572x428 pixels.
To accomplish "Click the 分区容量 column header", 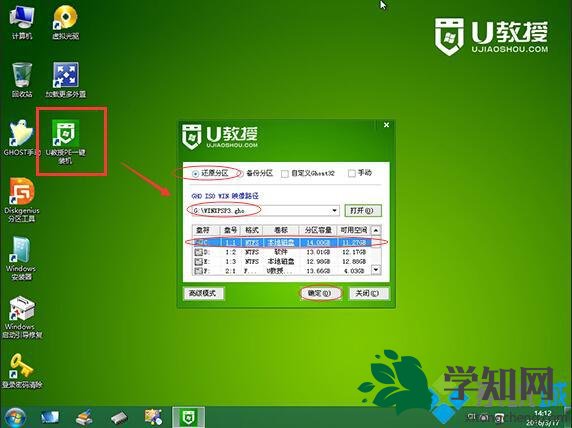I will [x=318, y=230].
